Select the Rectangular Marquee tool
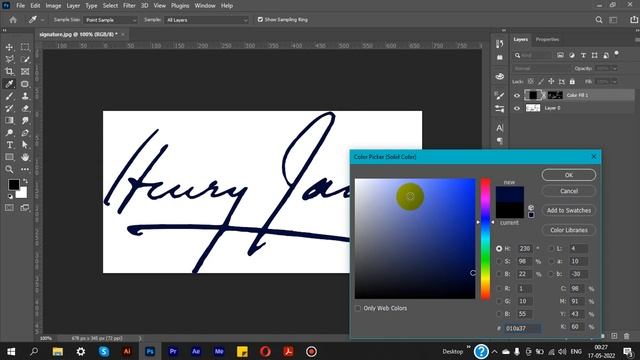 click(25, 47)
